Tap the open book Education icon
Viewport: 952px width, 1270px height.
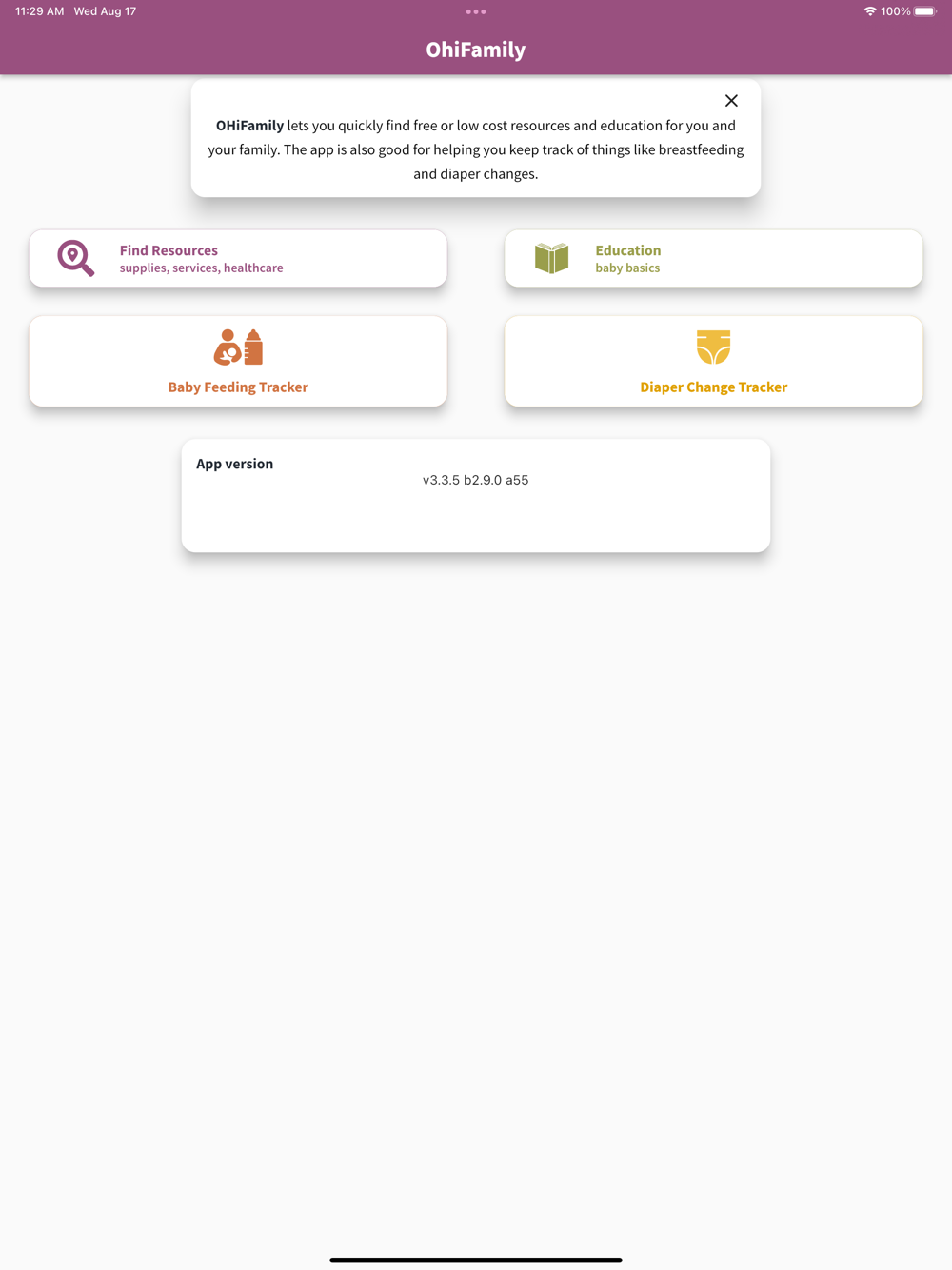pos(551,258)
